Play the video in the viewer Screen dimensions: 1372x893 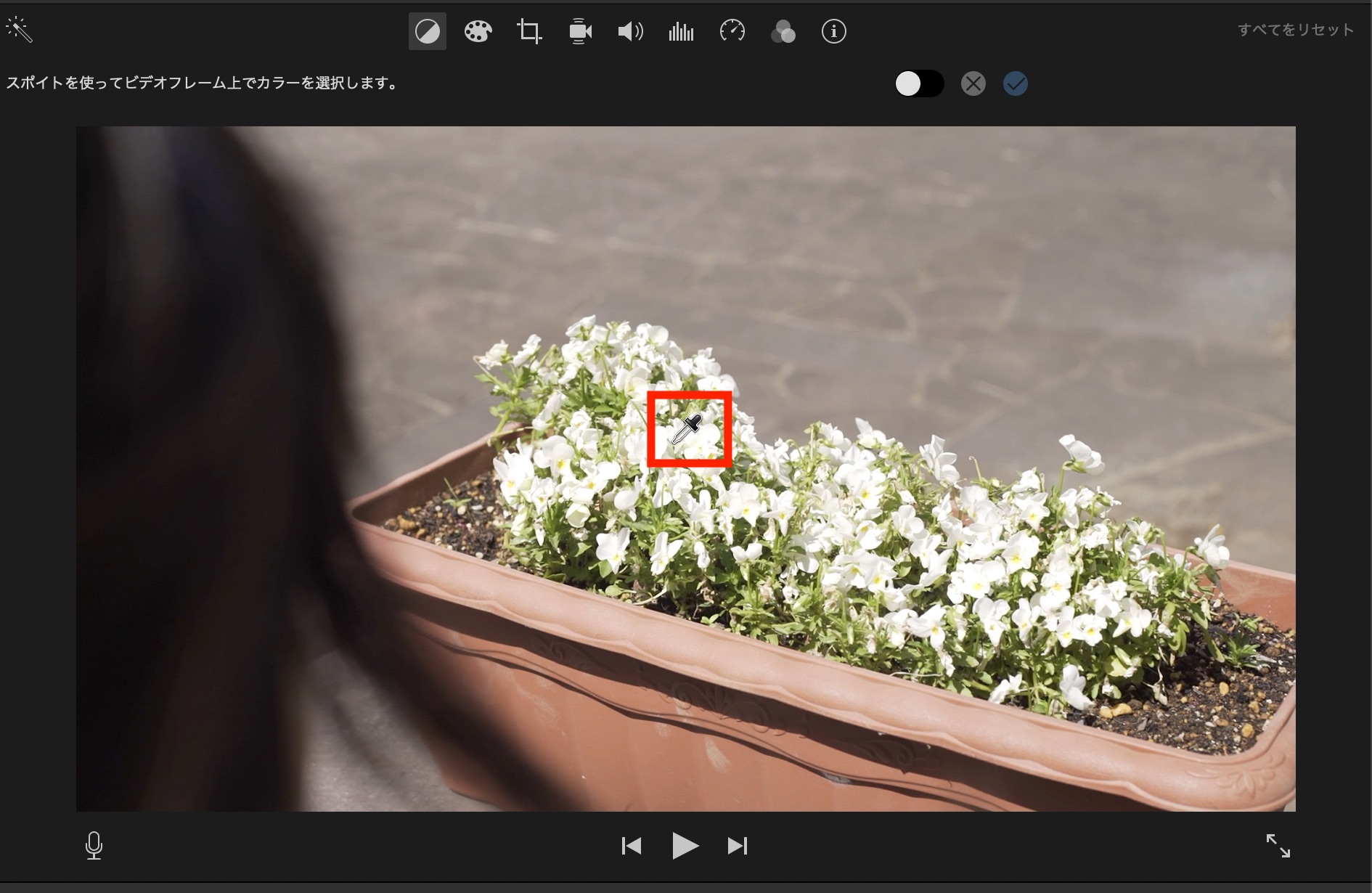click(685, 846)
